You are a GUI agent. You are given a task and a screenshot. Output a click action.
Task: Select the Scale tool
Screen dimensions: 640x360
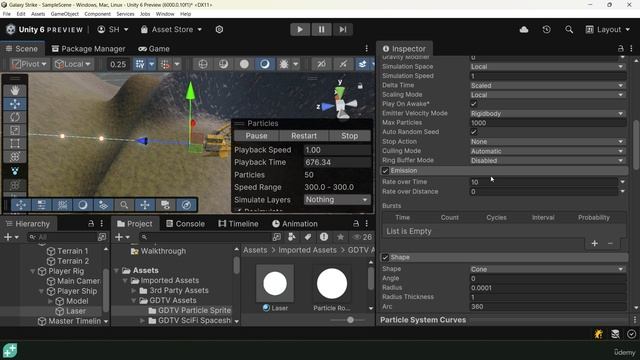[15, 130]
